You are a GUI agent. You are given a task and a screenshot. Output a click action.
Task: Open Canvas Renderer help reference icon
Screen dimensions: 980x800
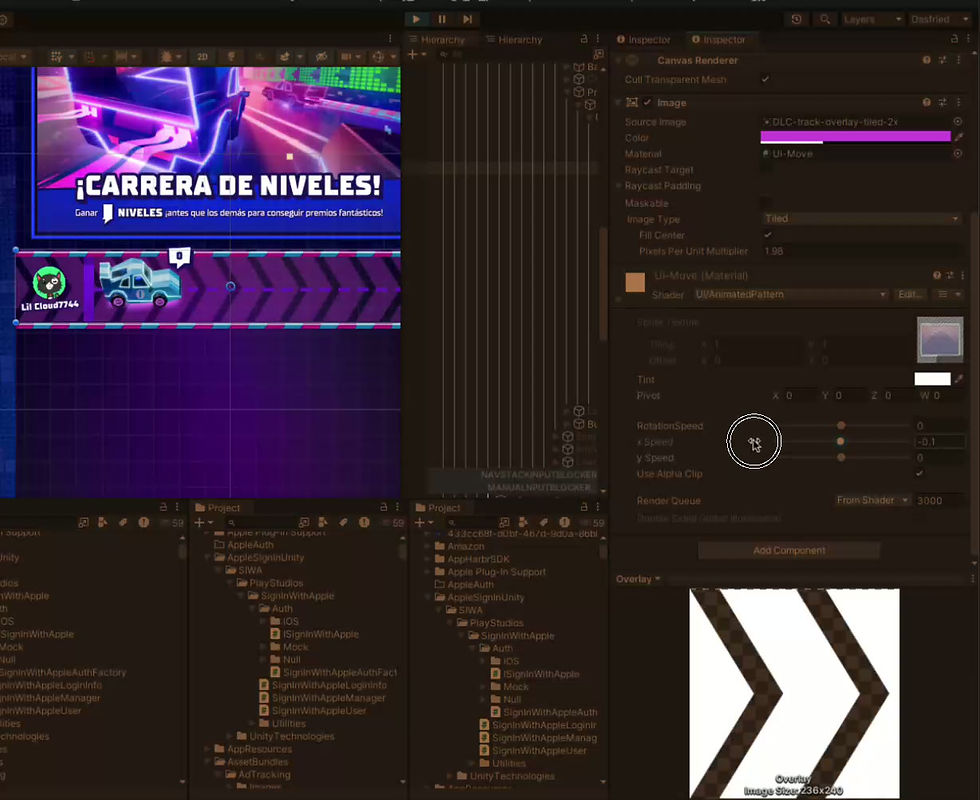coord(926,60)
